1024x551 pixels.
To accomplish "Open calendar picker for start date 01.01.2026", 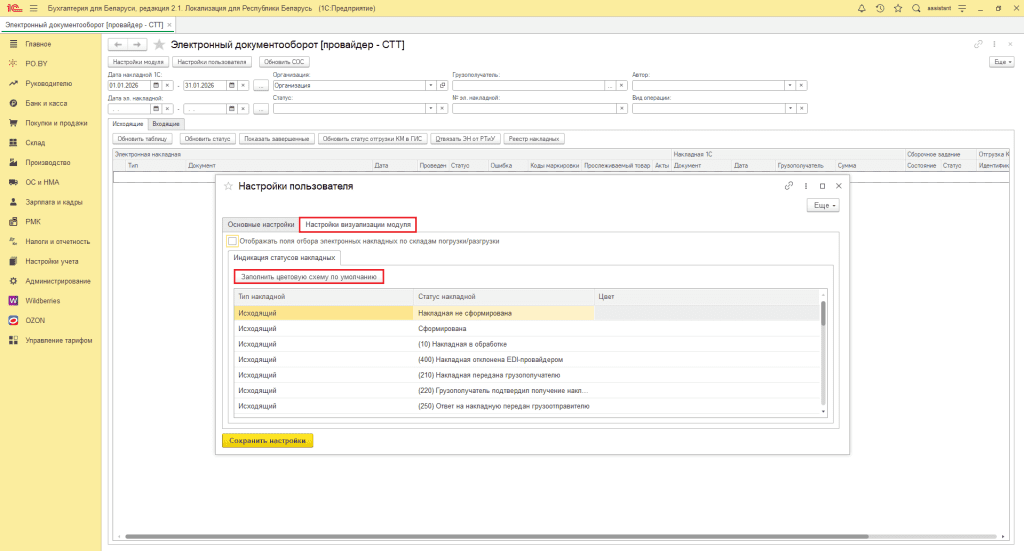I will pyautogui.click(x=155, y=86).
